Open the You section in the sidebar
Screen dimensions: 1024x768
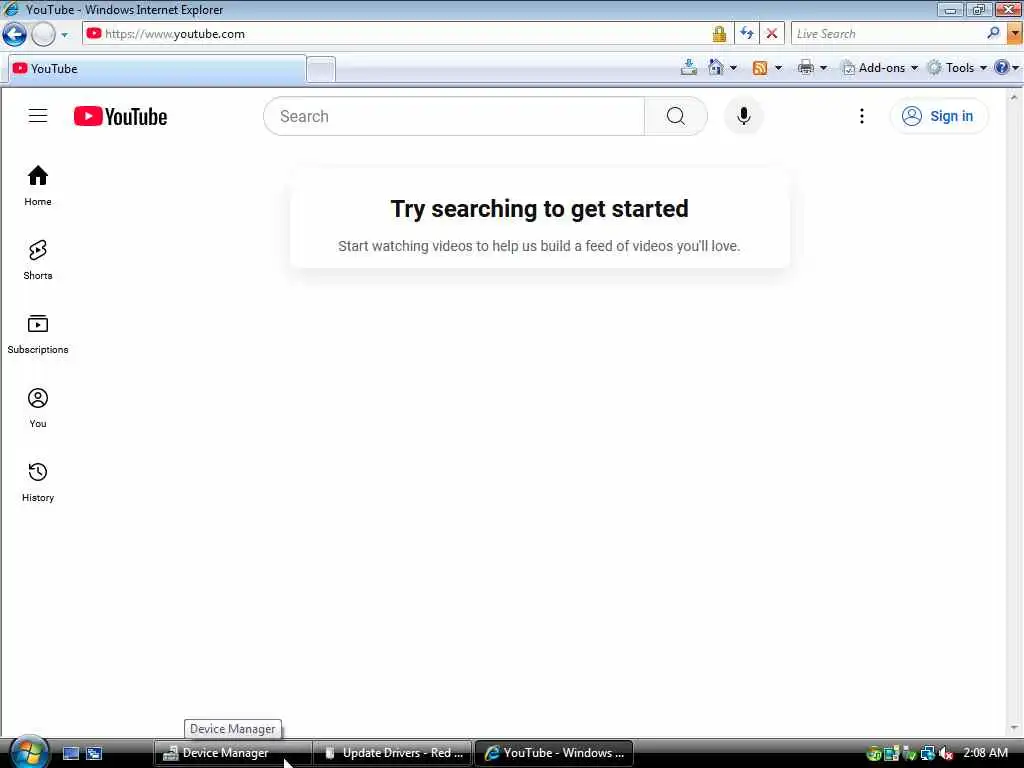(x=38, y=408)
